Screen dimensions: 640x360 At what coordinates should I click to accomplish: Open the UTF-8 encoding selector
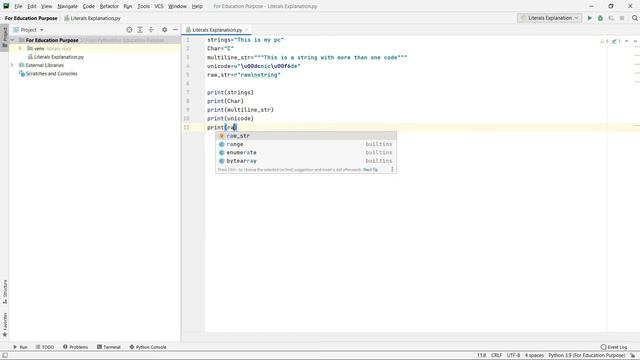click(513, 356)
